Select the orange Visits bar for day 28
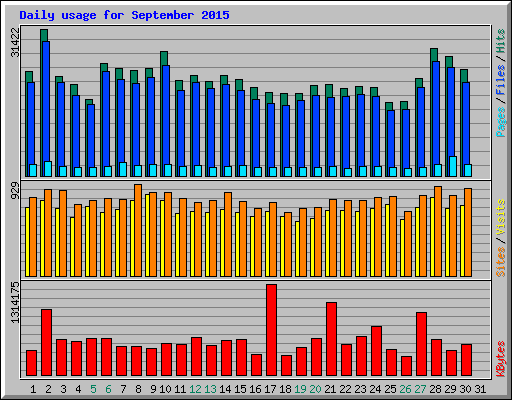Viewport: 512px width, 400px height. tap(438, 231)
